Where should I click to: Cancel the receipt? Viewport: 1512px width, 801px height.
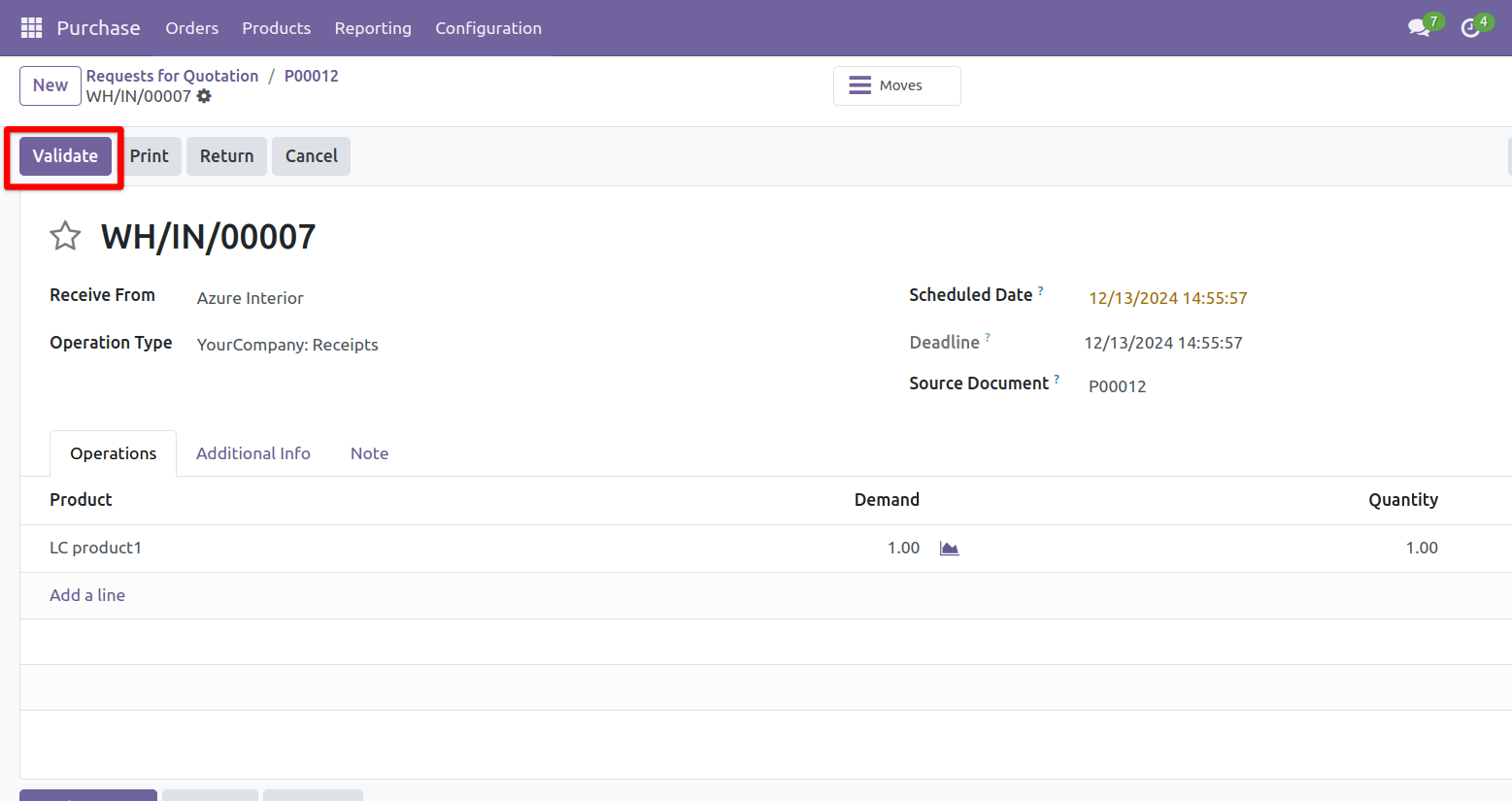pos(312,156)
